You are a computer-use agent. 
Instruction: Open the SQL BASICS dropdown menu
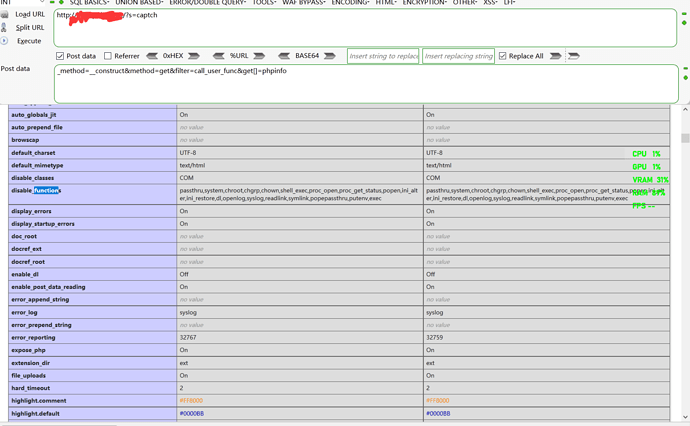click(x=89, y=2)
